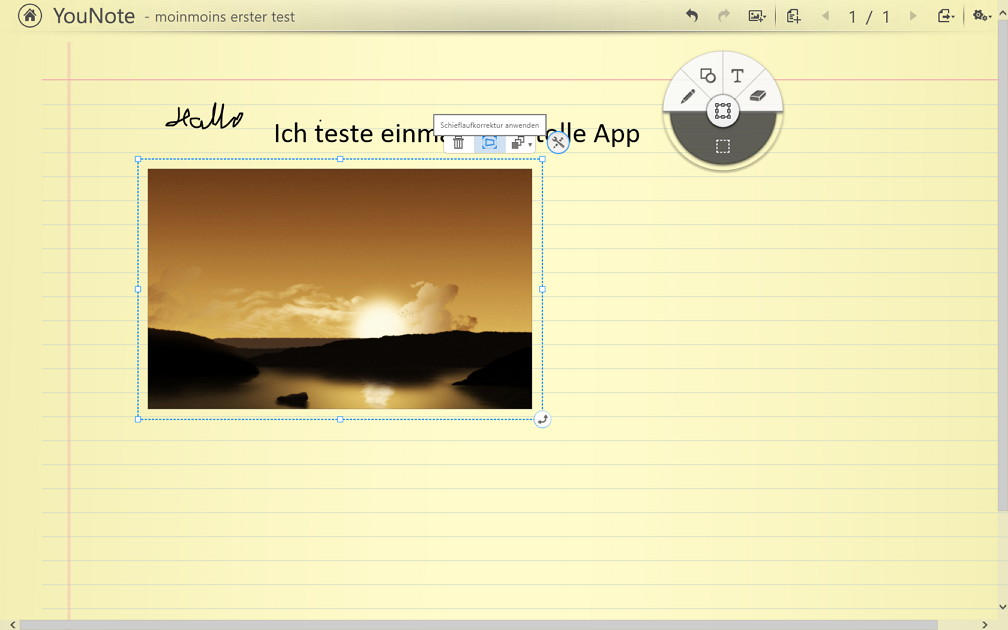Open the insert image dropdown

point(757,16)
